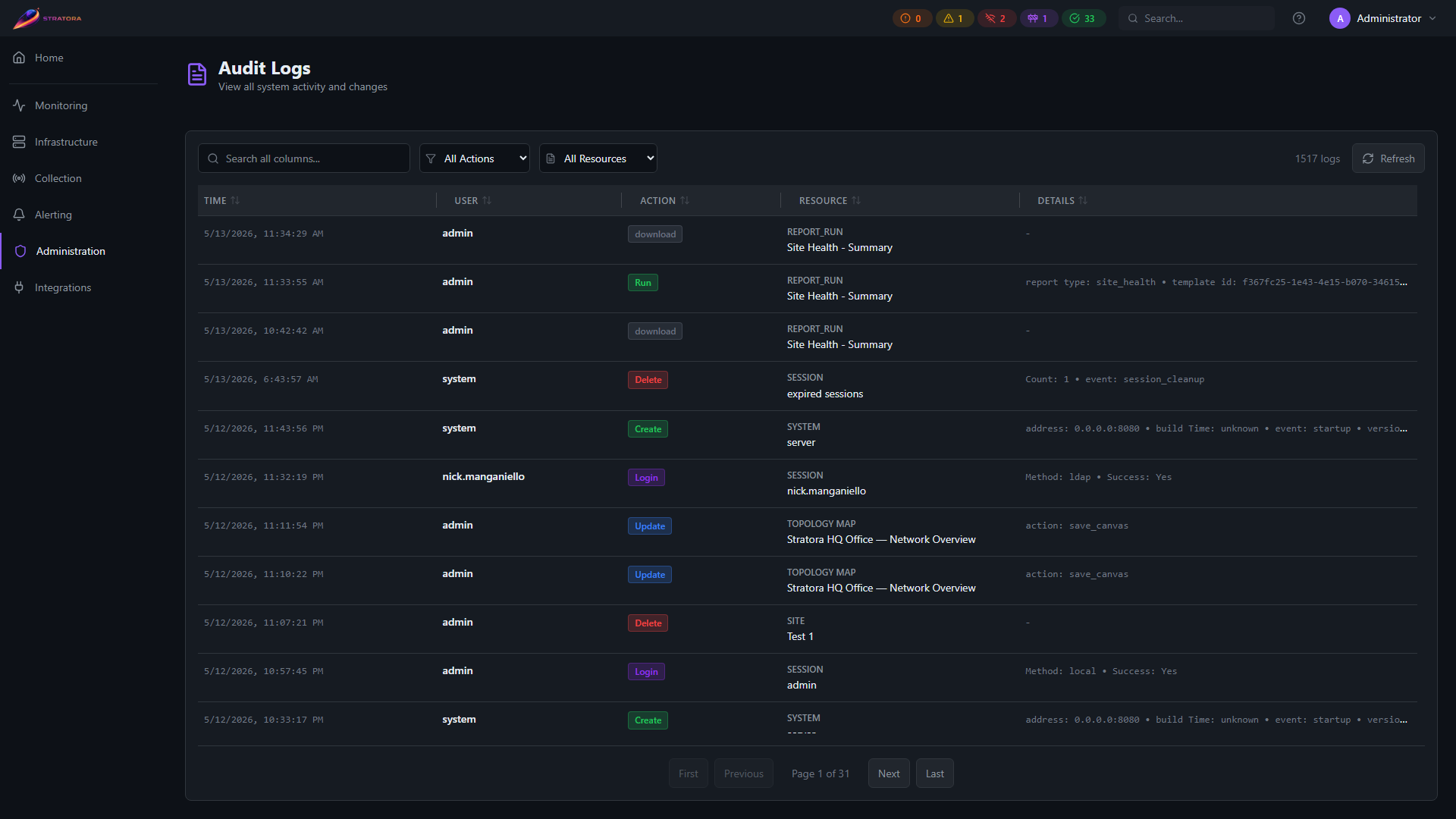Click Login badge at 10:57:45 PM row

coord(646,672)
